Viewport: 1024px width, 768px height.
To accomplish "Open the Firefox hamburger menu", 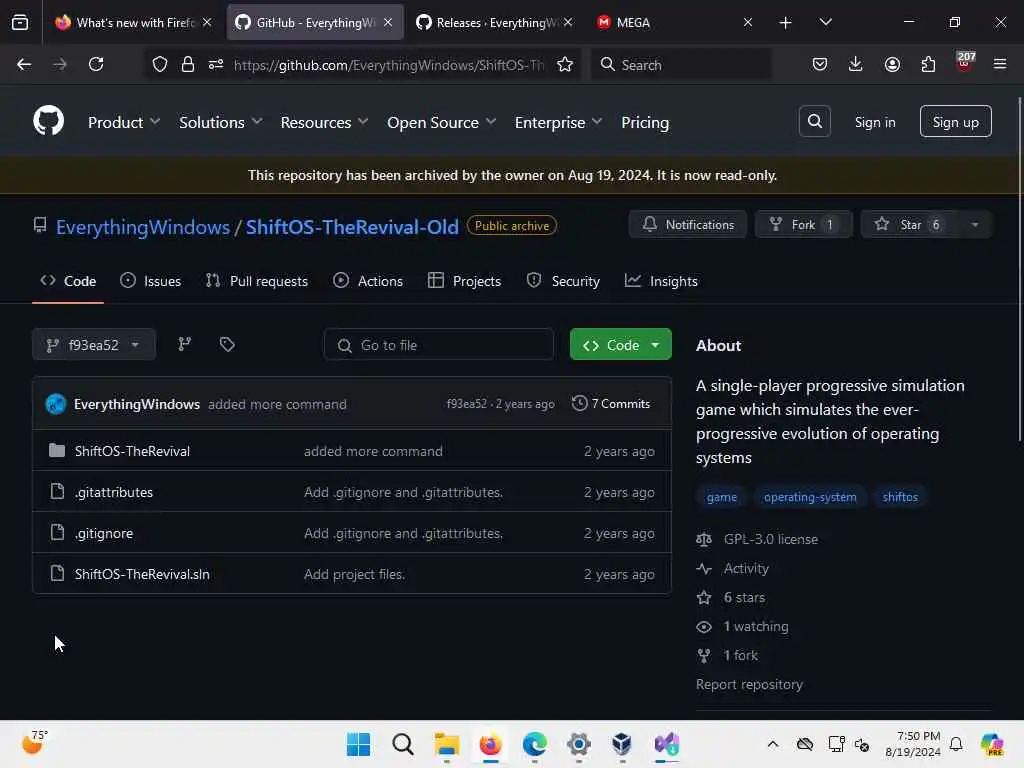I will pyautogui.click(x=1000, y=64).
